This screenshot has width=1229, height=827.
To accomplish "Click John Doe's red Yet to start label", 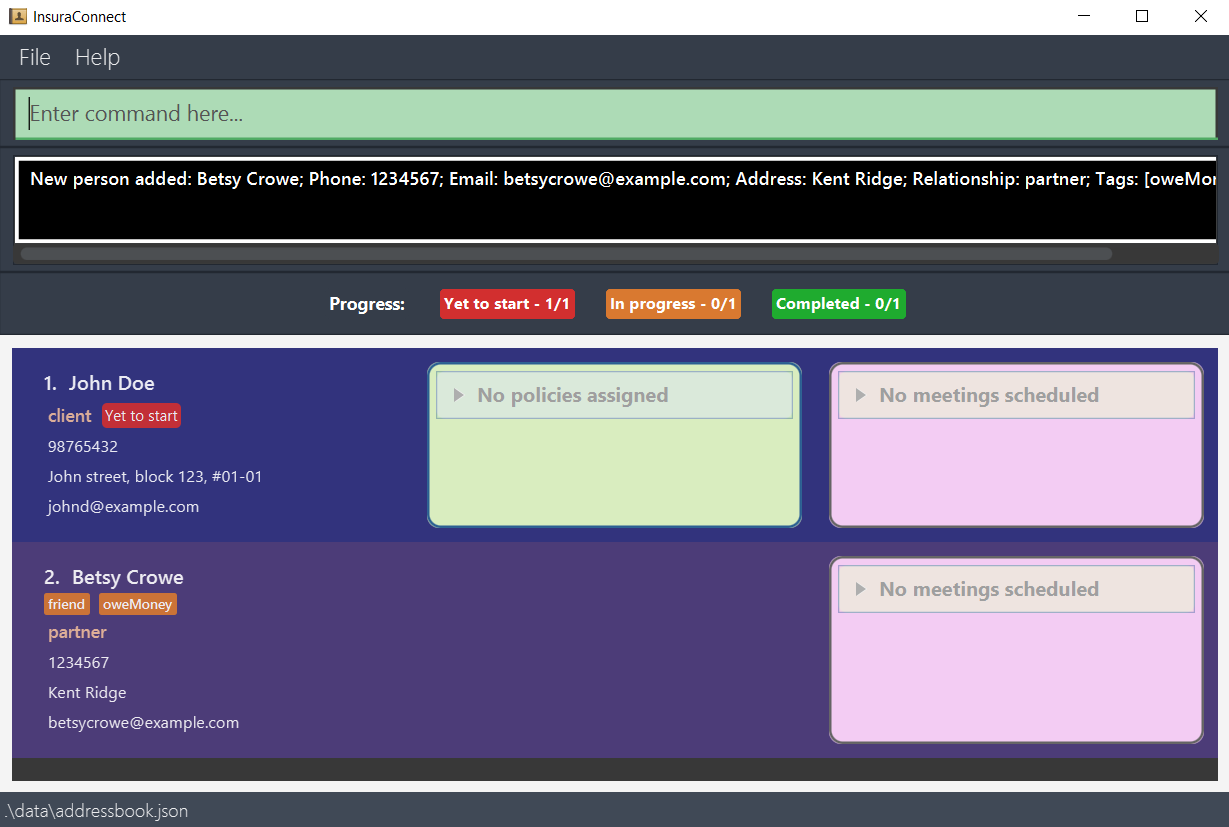I will point(141,416).
